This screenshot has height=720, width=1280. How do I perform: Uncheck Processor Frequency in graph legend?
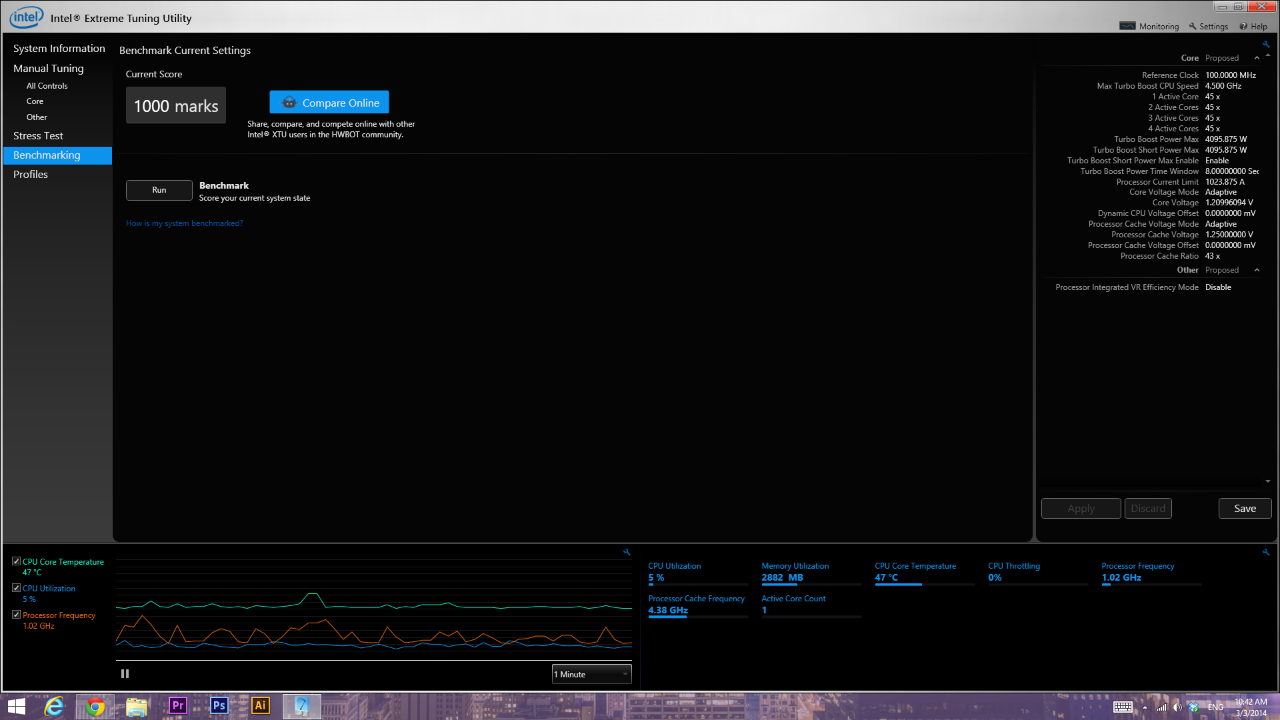(x=16, y=615)
